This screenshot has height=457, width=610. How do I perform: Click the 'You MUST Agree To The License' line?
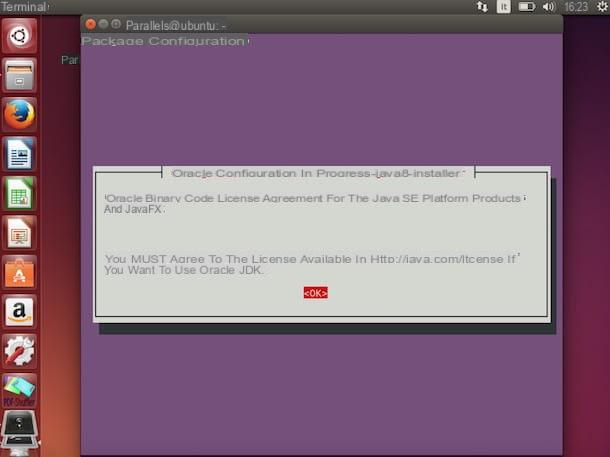click(x=311, y=259)
